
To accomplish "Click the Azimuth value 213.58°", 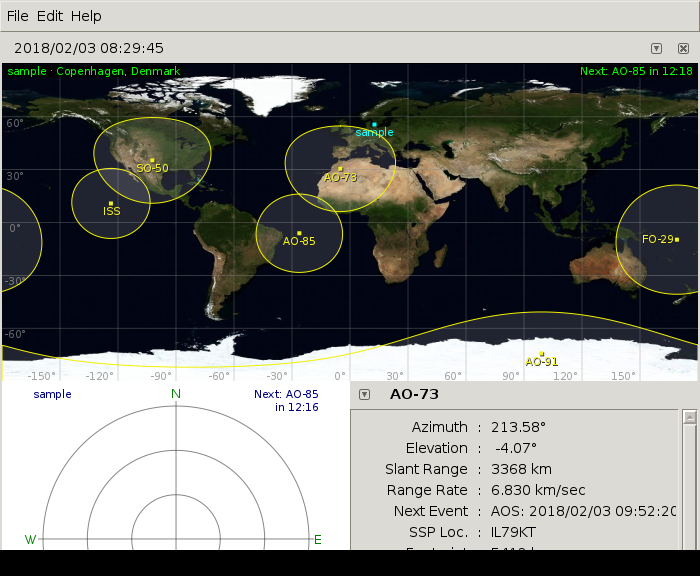I will point(518,427).
